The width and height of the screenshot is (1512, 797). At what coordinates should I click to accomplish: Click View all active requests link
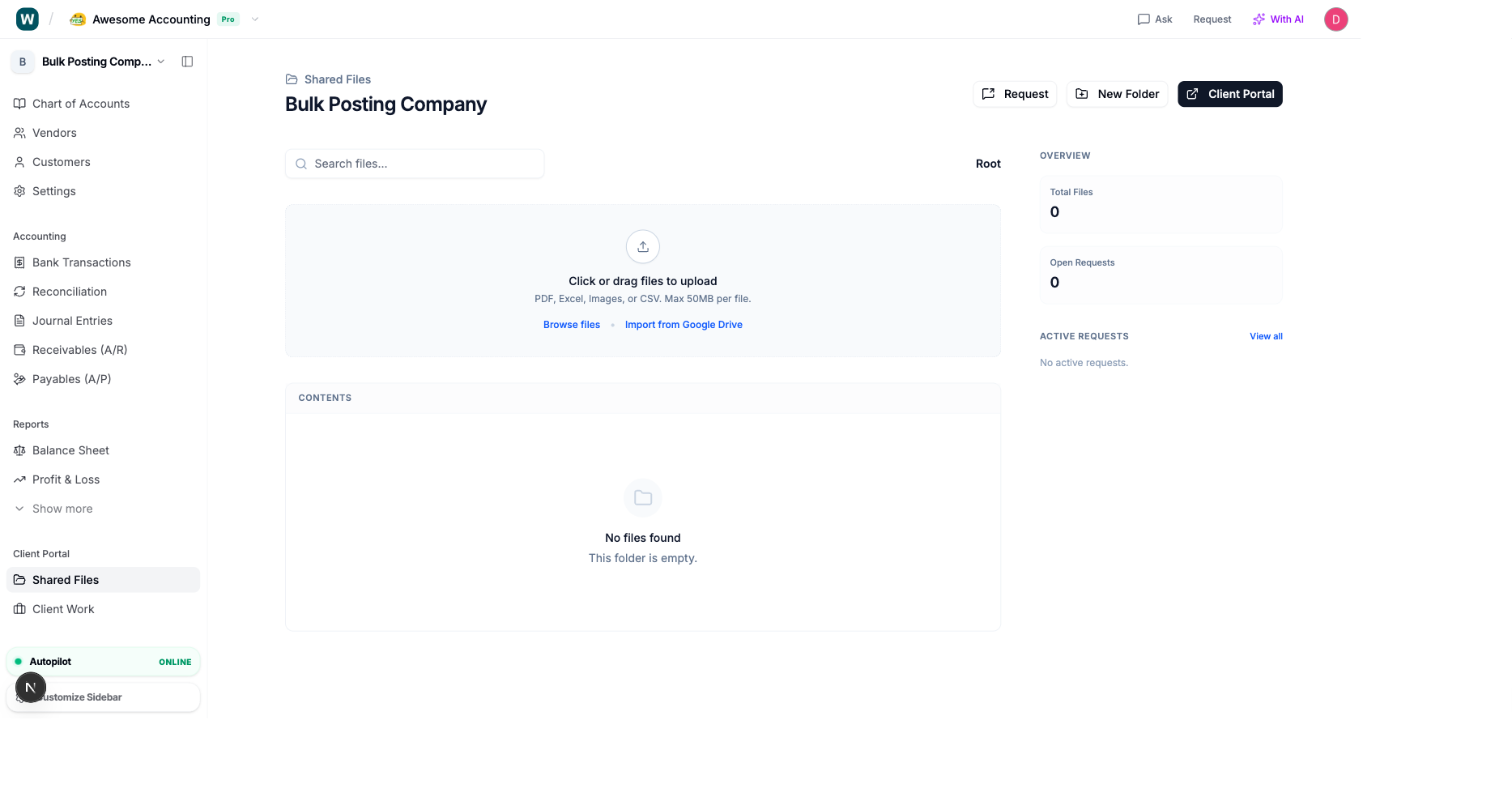coord(1266,336)
